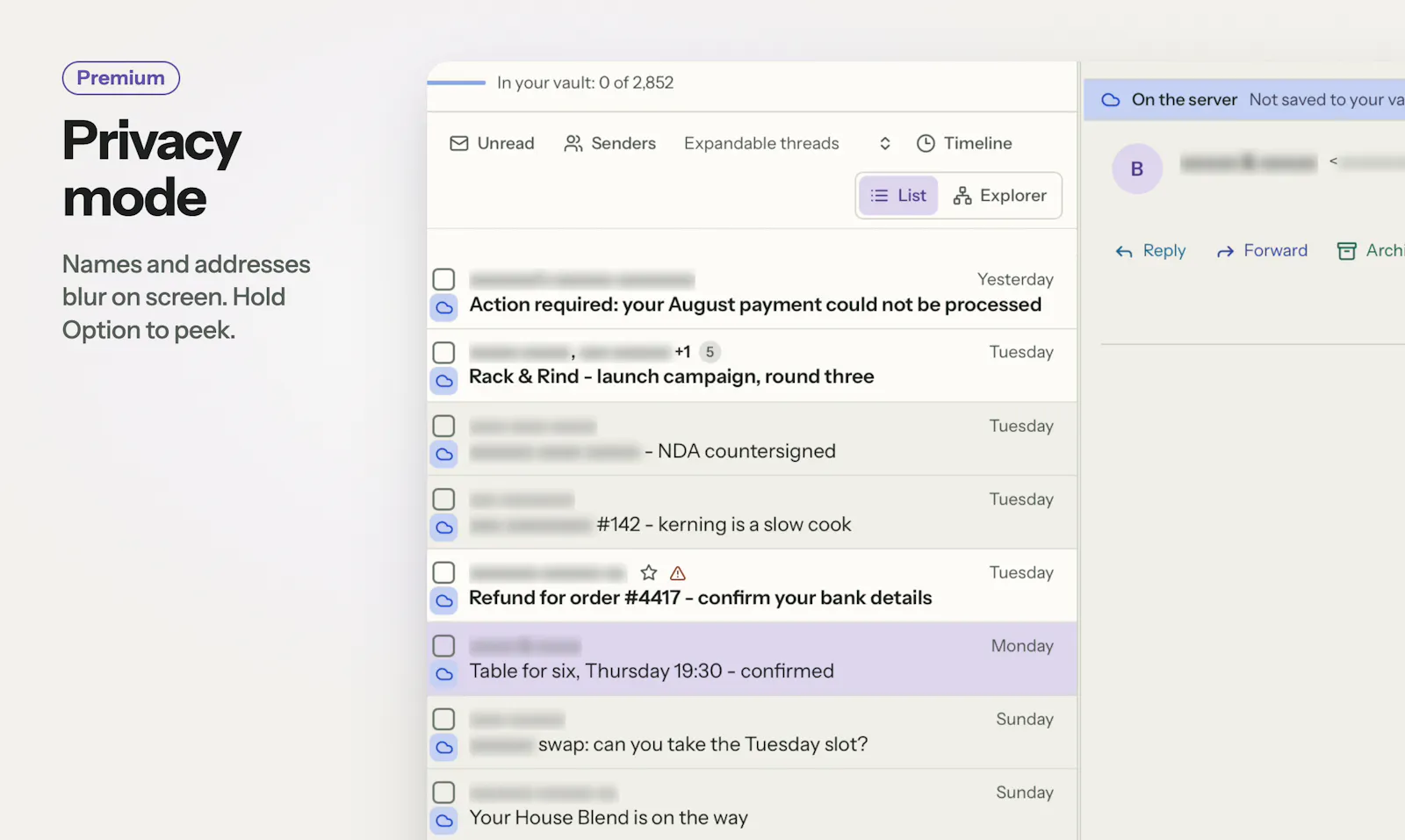Click cloud icon on Rack & Rind email
The height and width of the screenshot is (840, 1405).
click(444, 381)
